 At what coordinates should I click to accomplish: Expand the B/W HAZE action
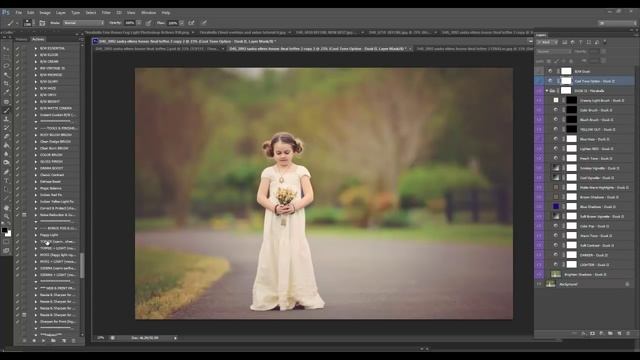pos(36,88)
